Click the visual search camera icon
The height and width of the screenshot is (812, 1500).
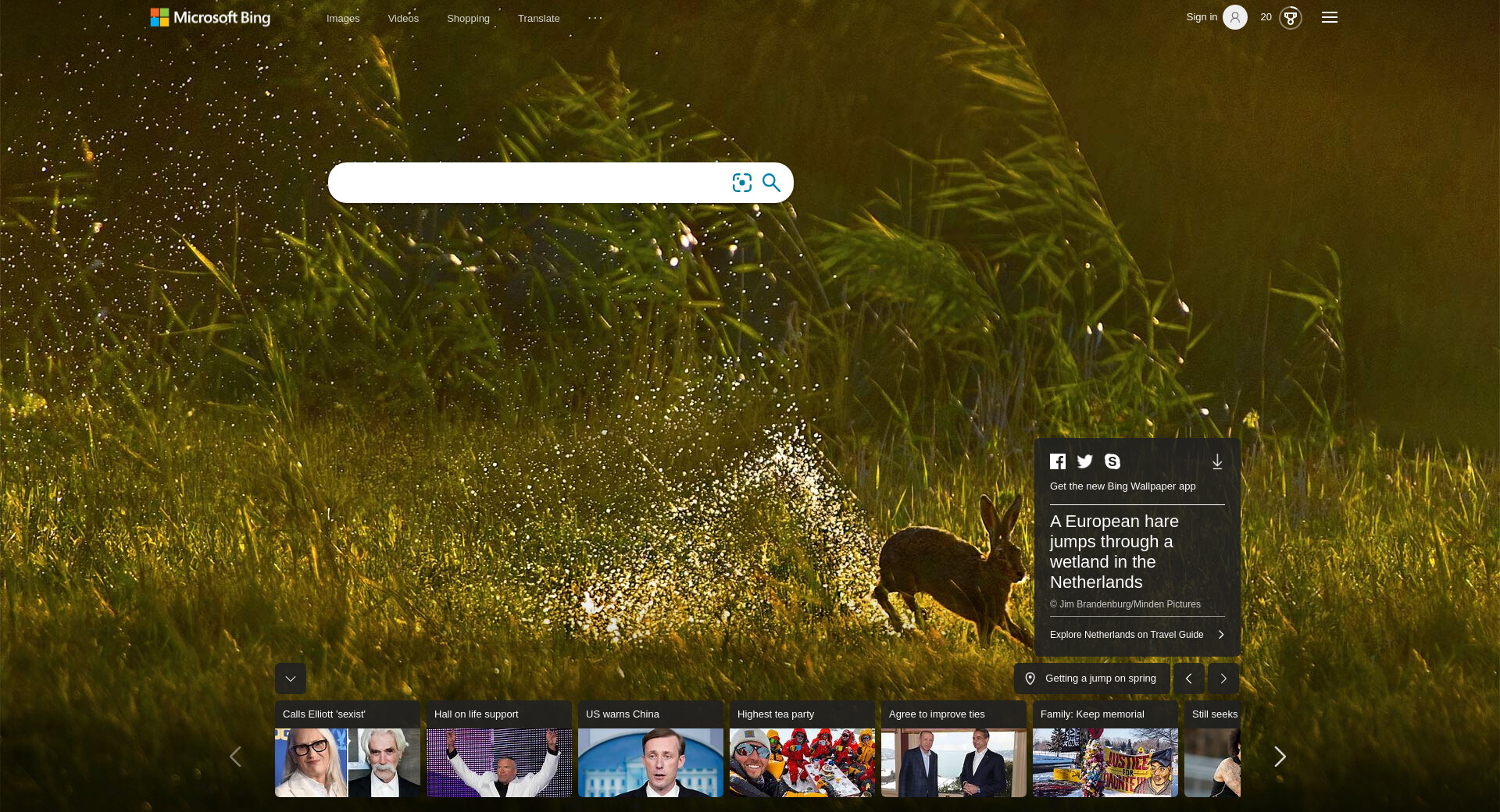[741, 183]
